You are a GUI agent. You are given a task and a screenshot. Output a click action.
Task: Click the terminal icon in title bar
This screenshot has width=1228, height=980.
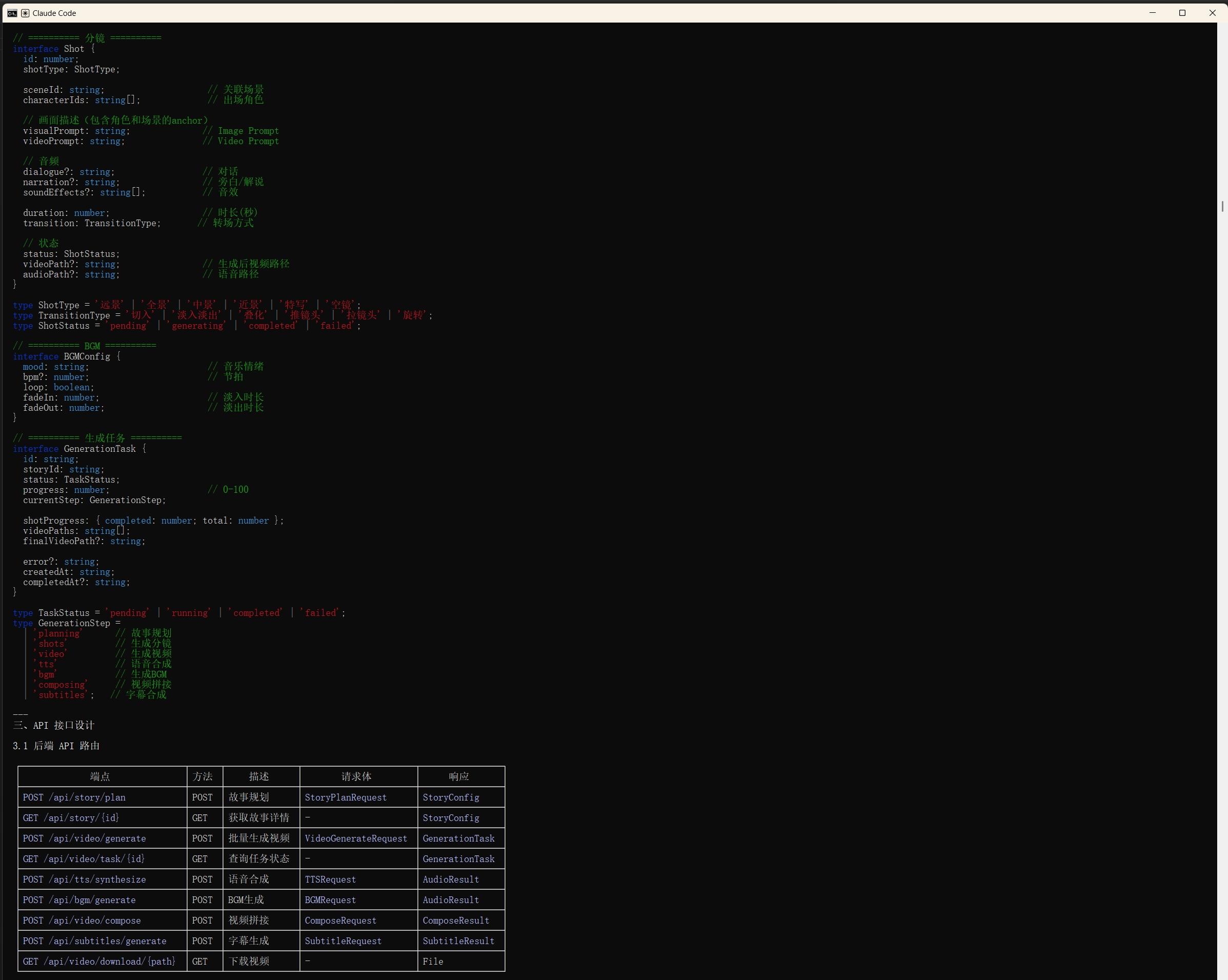pos(12,13)
